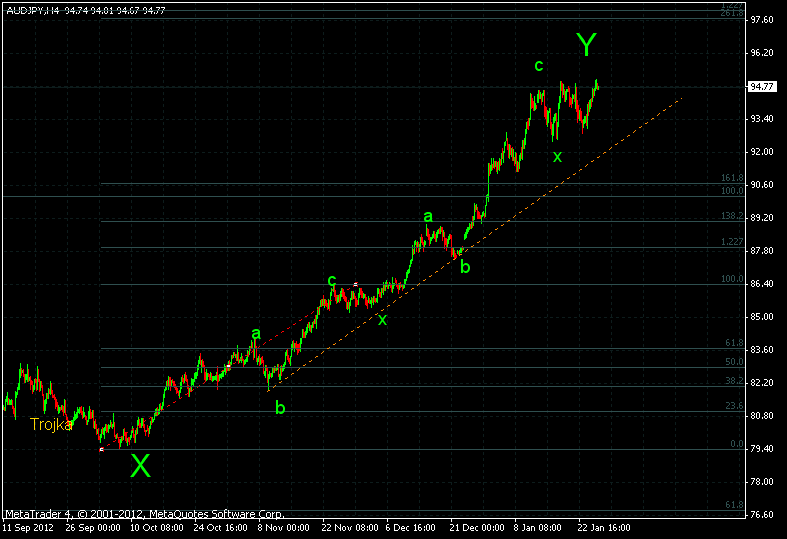Image resolution: width=787 pixels, height=539 pixels.
Task: Click wave label x beside the 92.00 level
Action: point(557,157)
